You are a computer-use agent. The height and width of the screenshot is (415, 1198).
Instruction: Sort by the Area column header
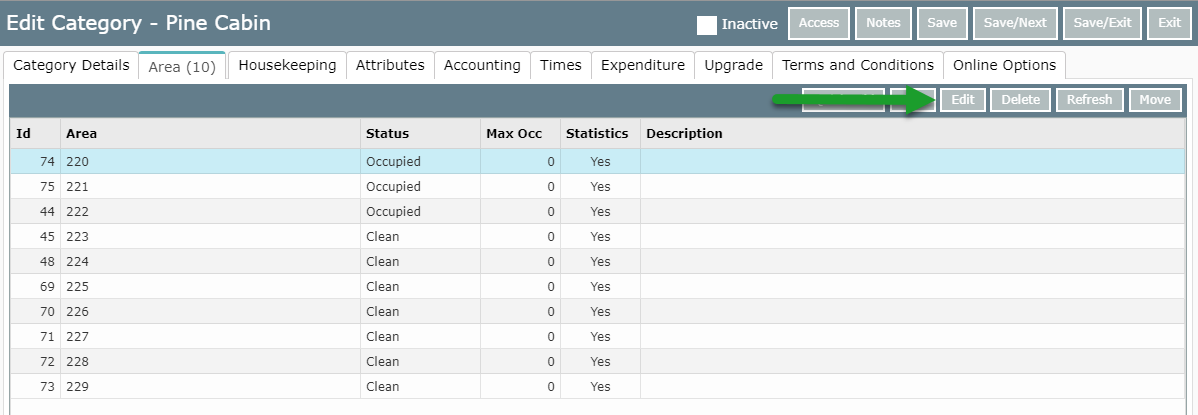pos(210,134)
